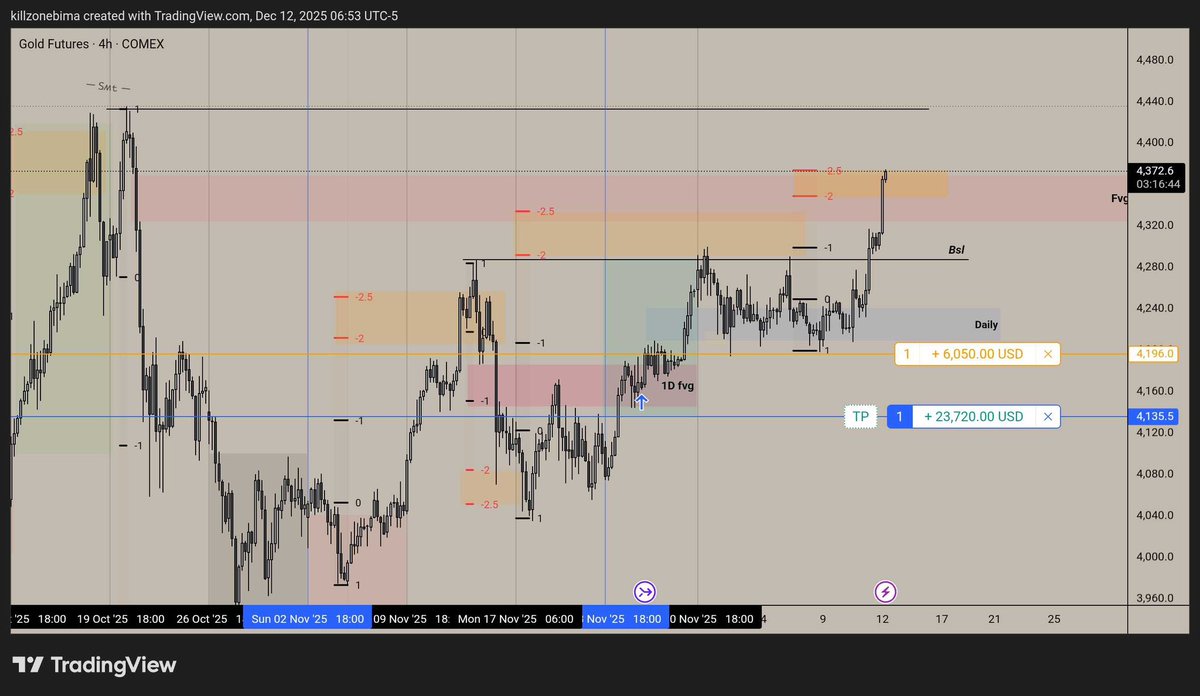1200x696 pixels.
Task: Click the TradingView logo
Action: [x=94, y=665]
